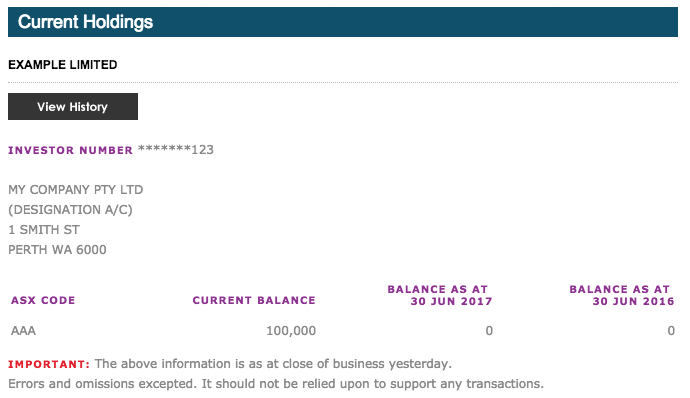Viewport: 690px width, 398px height.
Task: Click the 30 Jun 2016 balance value 0
Action: (671, 331)
